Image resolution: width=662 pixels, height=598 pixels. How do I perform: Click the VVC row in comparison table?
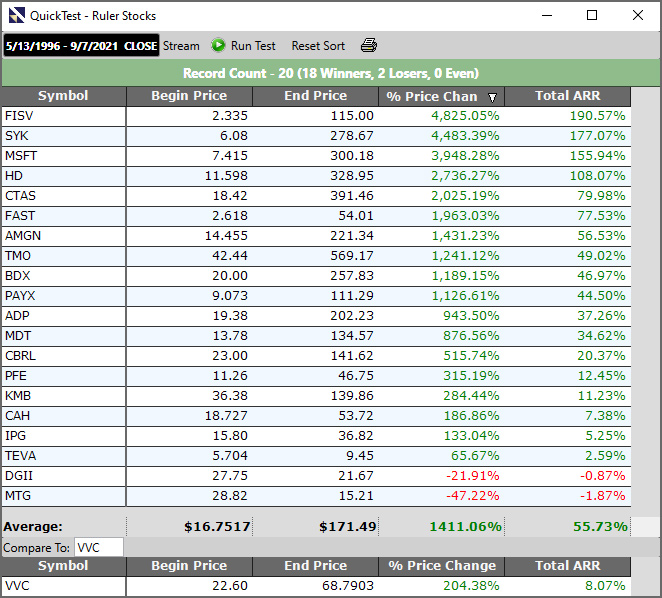[x=316, y=586]
